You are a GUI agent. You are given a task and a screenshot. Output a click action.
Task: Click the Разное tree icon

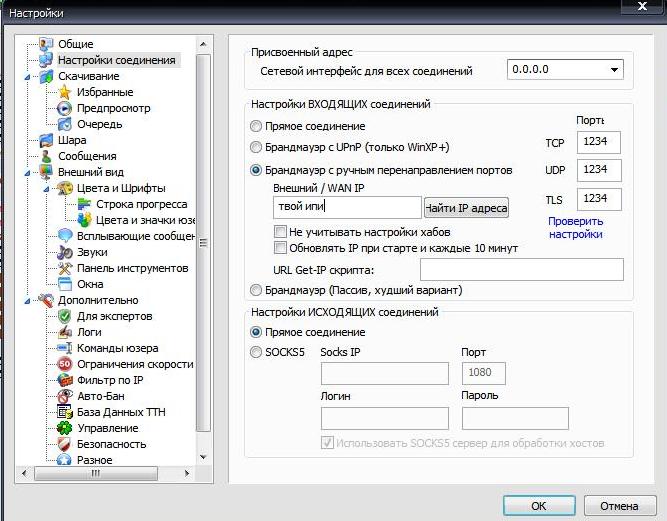tap(65, 460)
